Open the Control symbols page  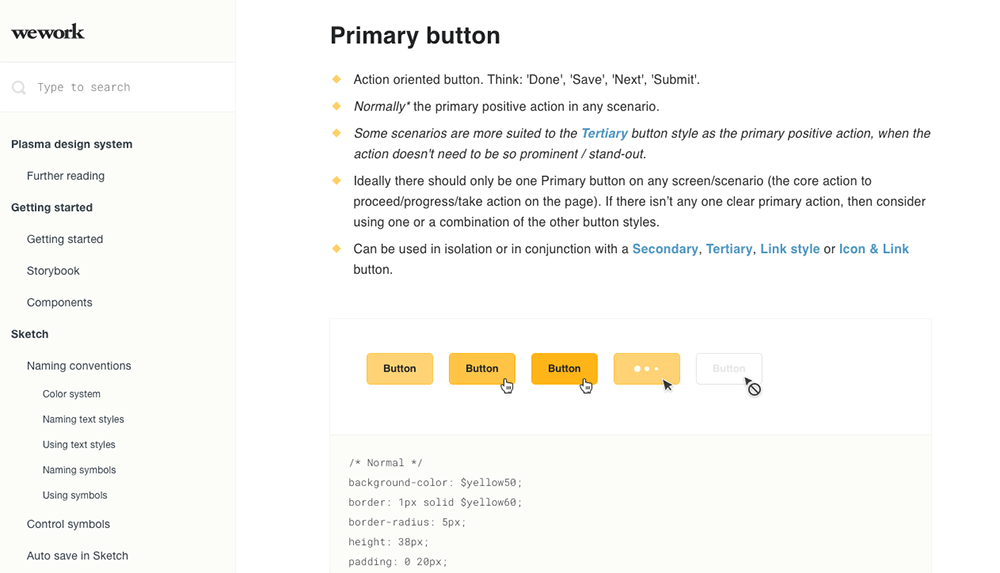point(68,524)
